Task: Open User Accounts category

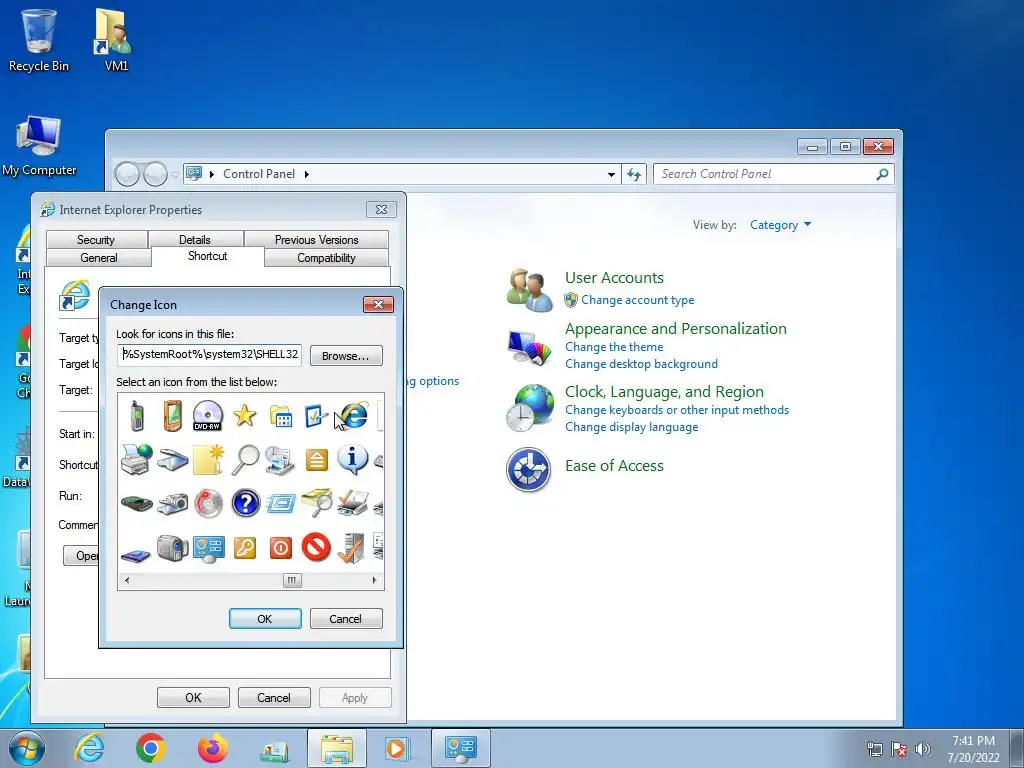Action: [x=614, y=278]
